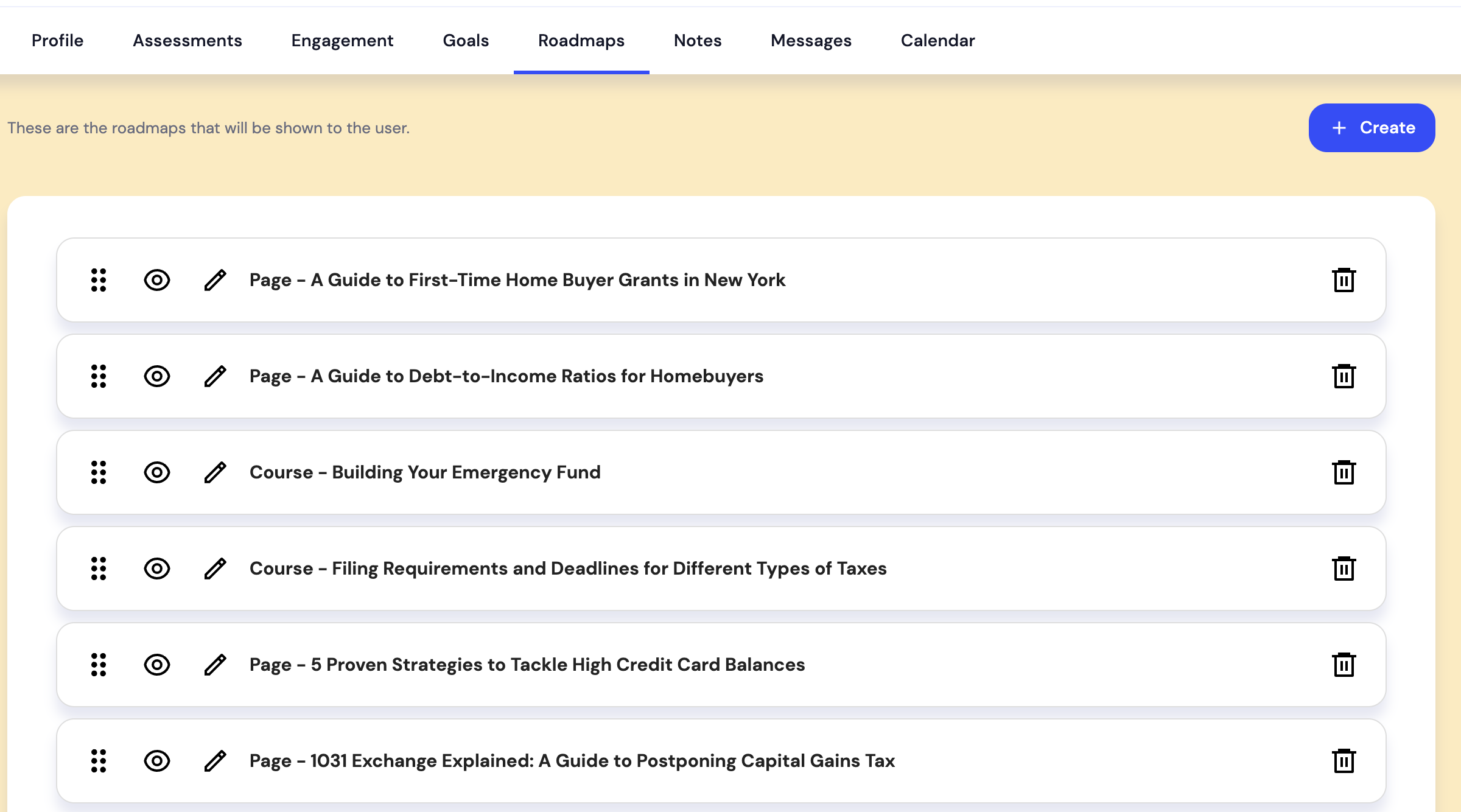Toggle the eye icon on the 1031 Exchange page
This screenshot has width=1461, height=812.
(156, 761)
